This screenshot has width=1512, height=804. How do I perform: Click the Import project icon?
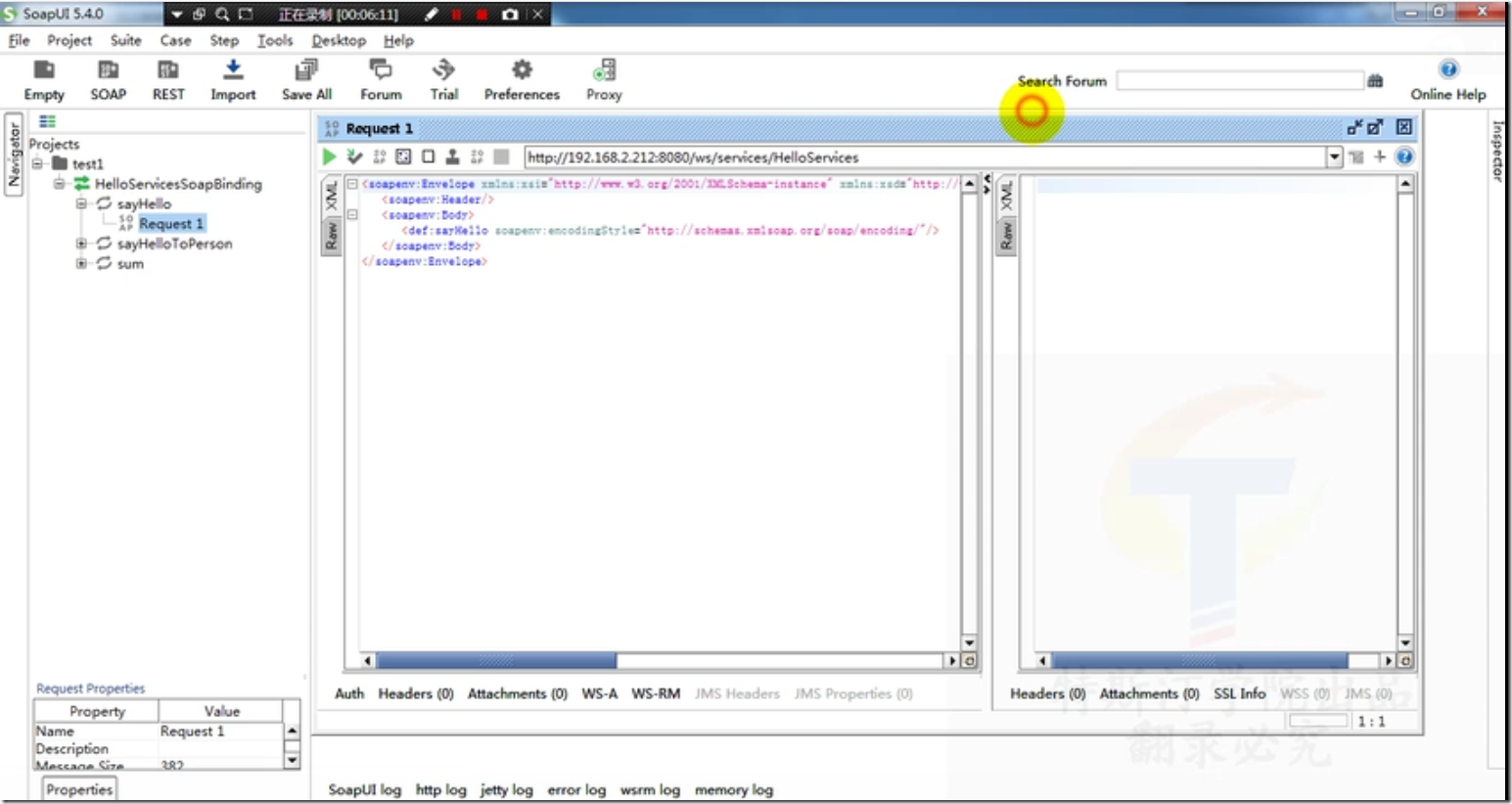pos(233,69)
